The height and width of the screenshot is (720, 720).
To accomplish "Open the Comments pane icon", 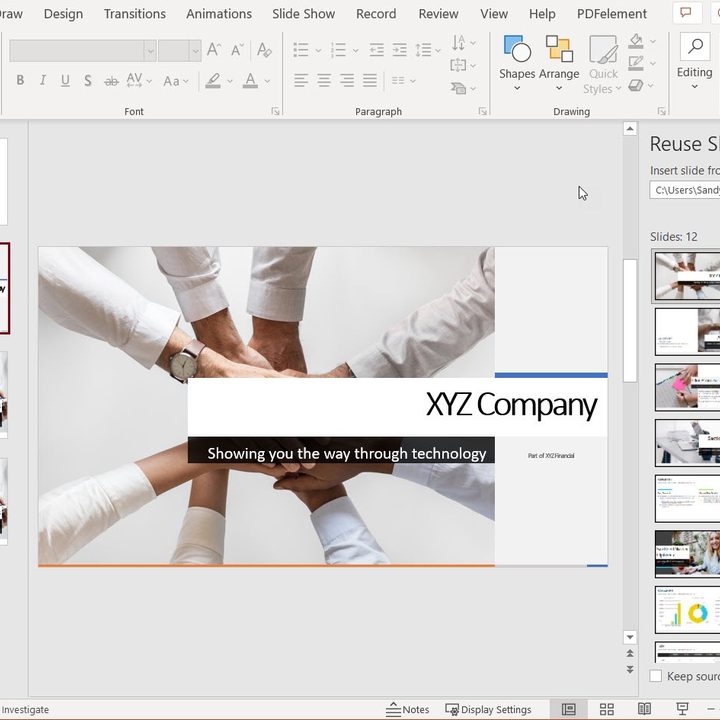I will pos(686,13).
